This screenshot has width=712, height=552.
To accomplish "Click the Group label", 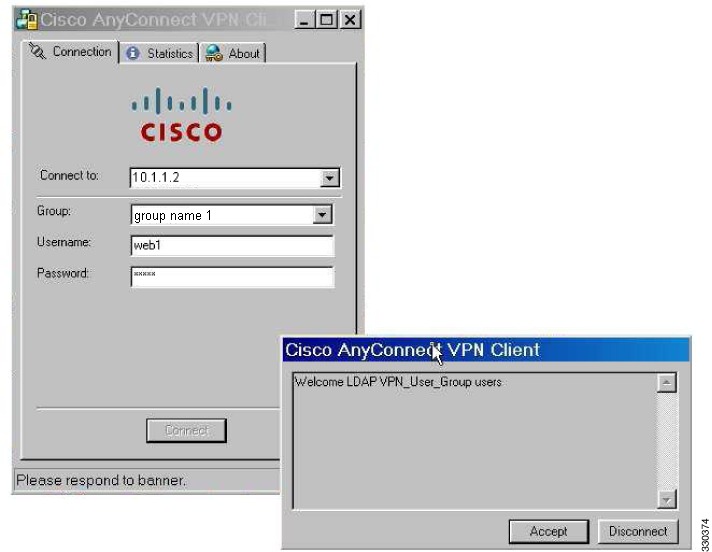I will point(54,211).
